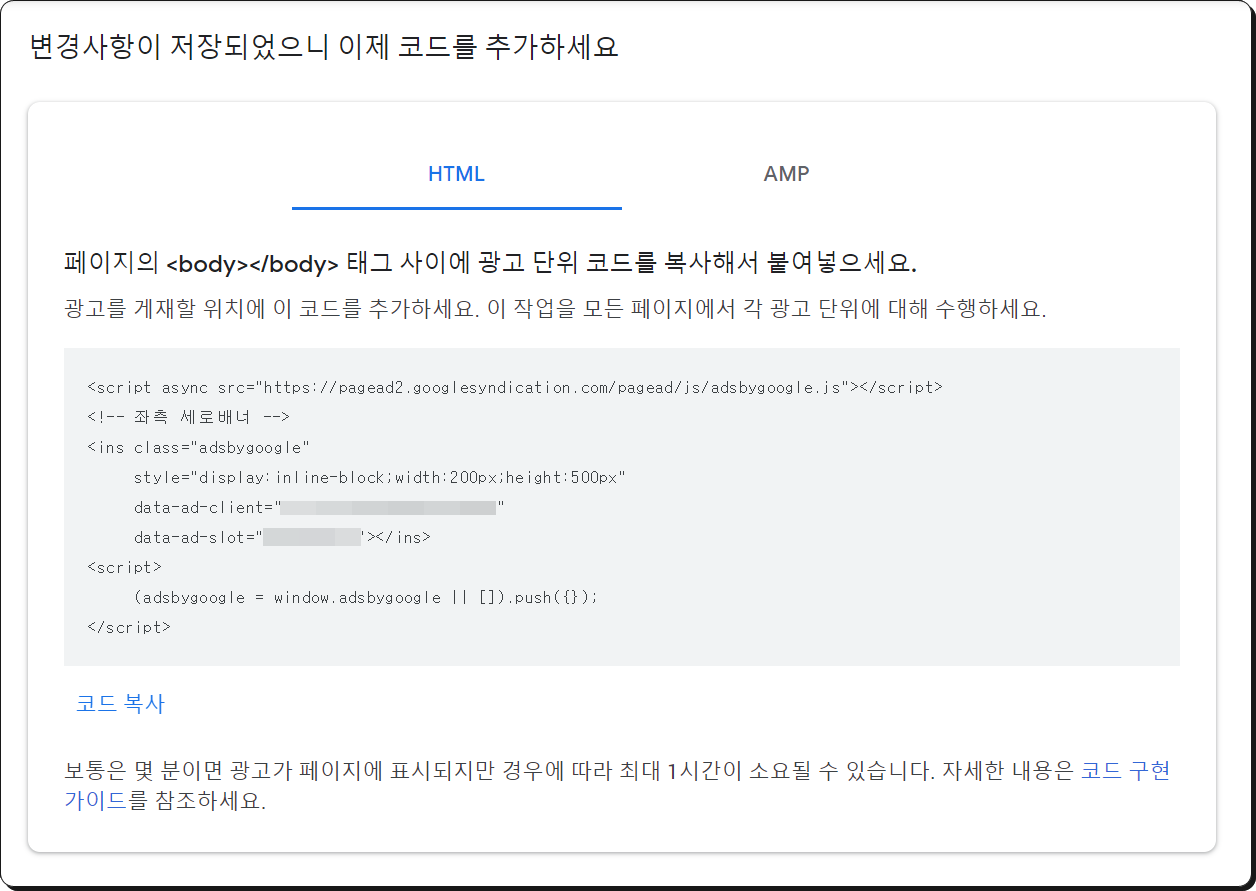Viewport: 1256px width, 891px height.
Task: Switch to the HTML tab
Action: point(456,174)
